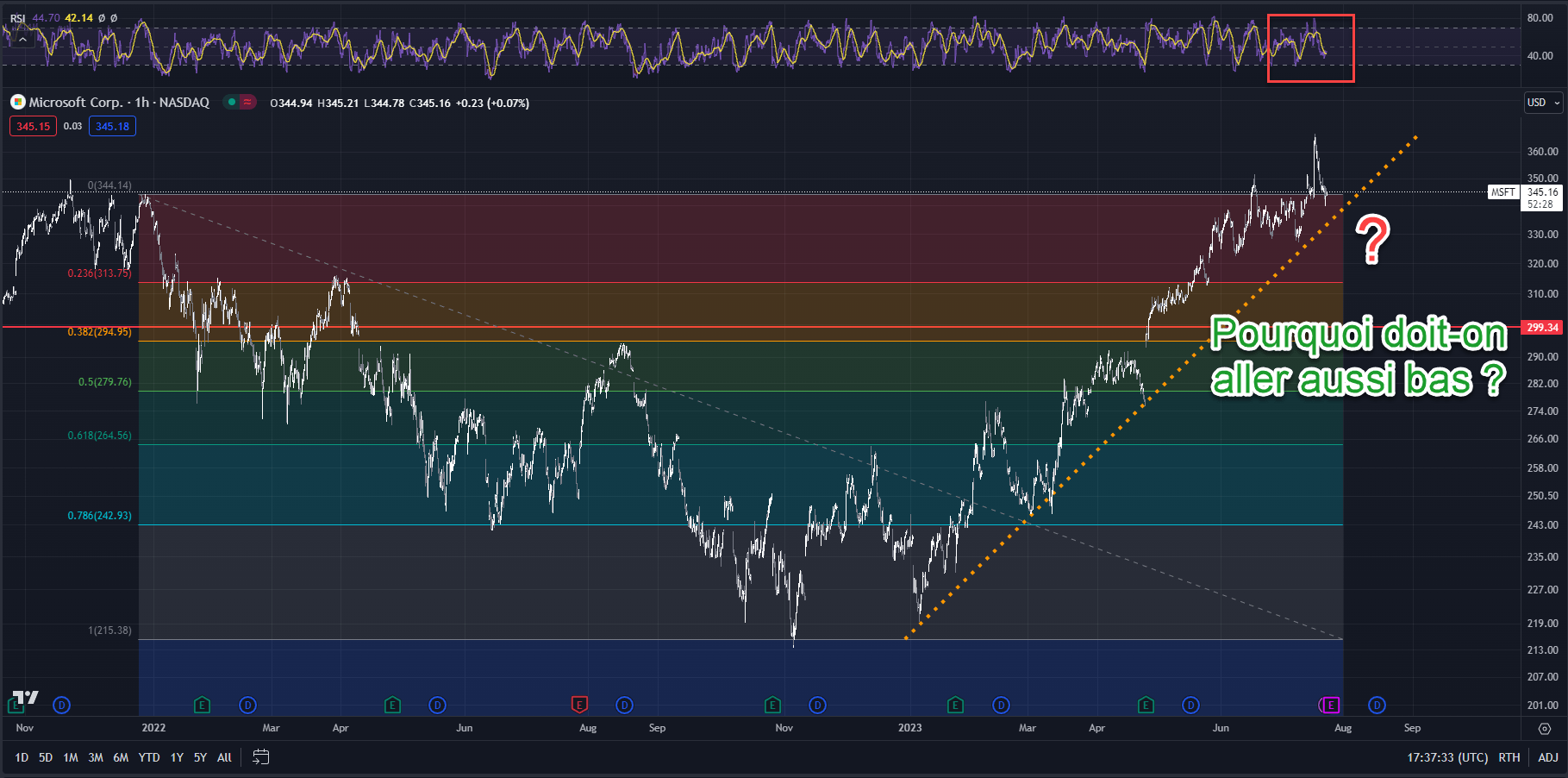The image size is (1568, 778).
Task: Click the RSI value 44.70 in purple
Action: click(x=46, y=18)
